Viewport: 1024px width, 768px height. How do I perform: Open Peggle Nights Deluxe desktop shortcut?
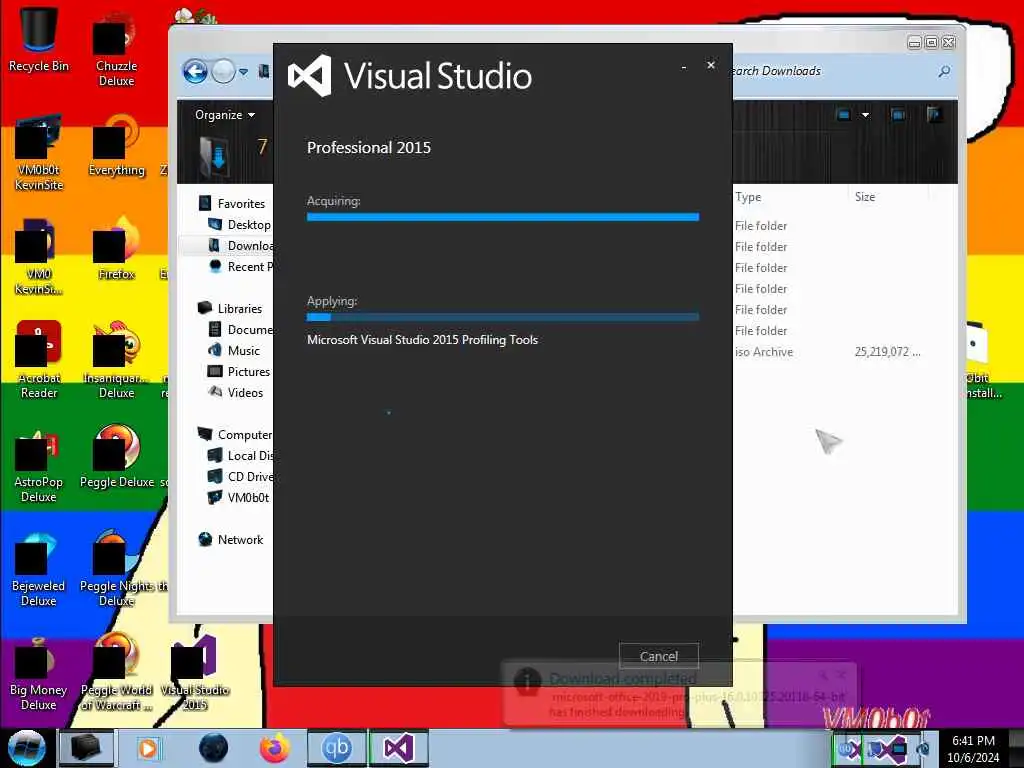(116, 569)
